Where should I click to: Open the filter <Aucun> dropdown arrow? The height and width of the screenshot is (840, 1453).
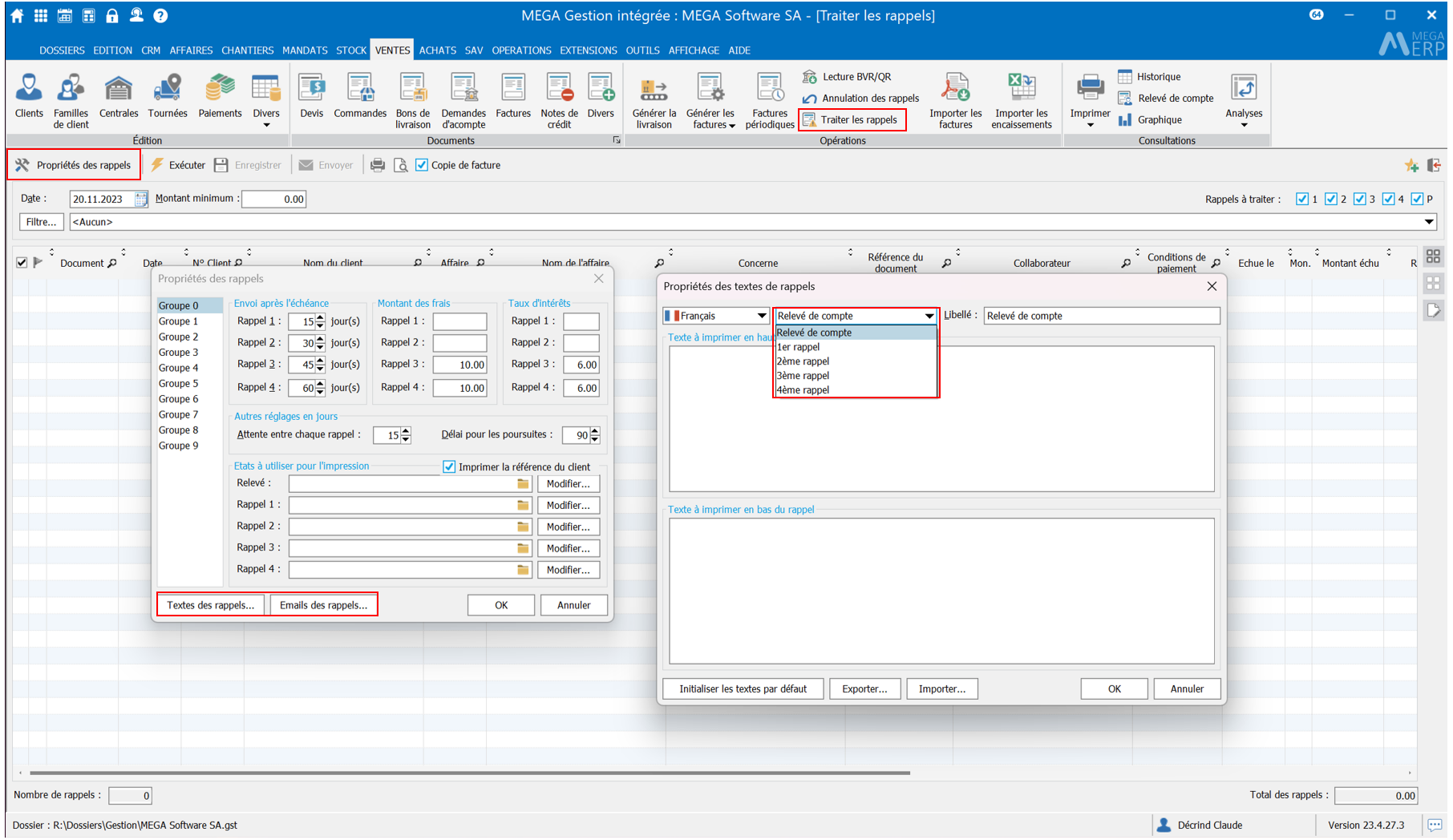pyautogui.click(x=1429, y=222)
